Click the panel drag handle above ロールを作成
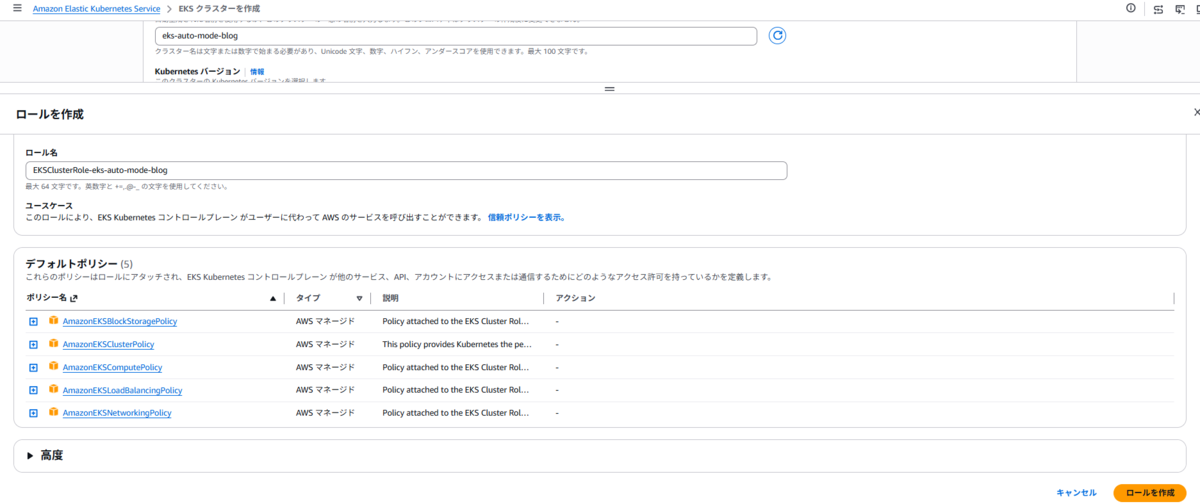This screenshot has width=1200, height=504. tap(608, 89)
